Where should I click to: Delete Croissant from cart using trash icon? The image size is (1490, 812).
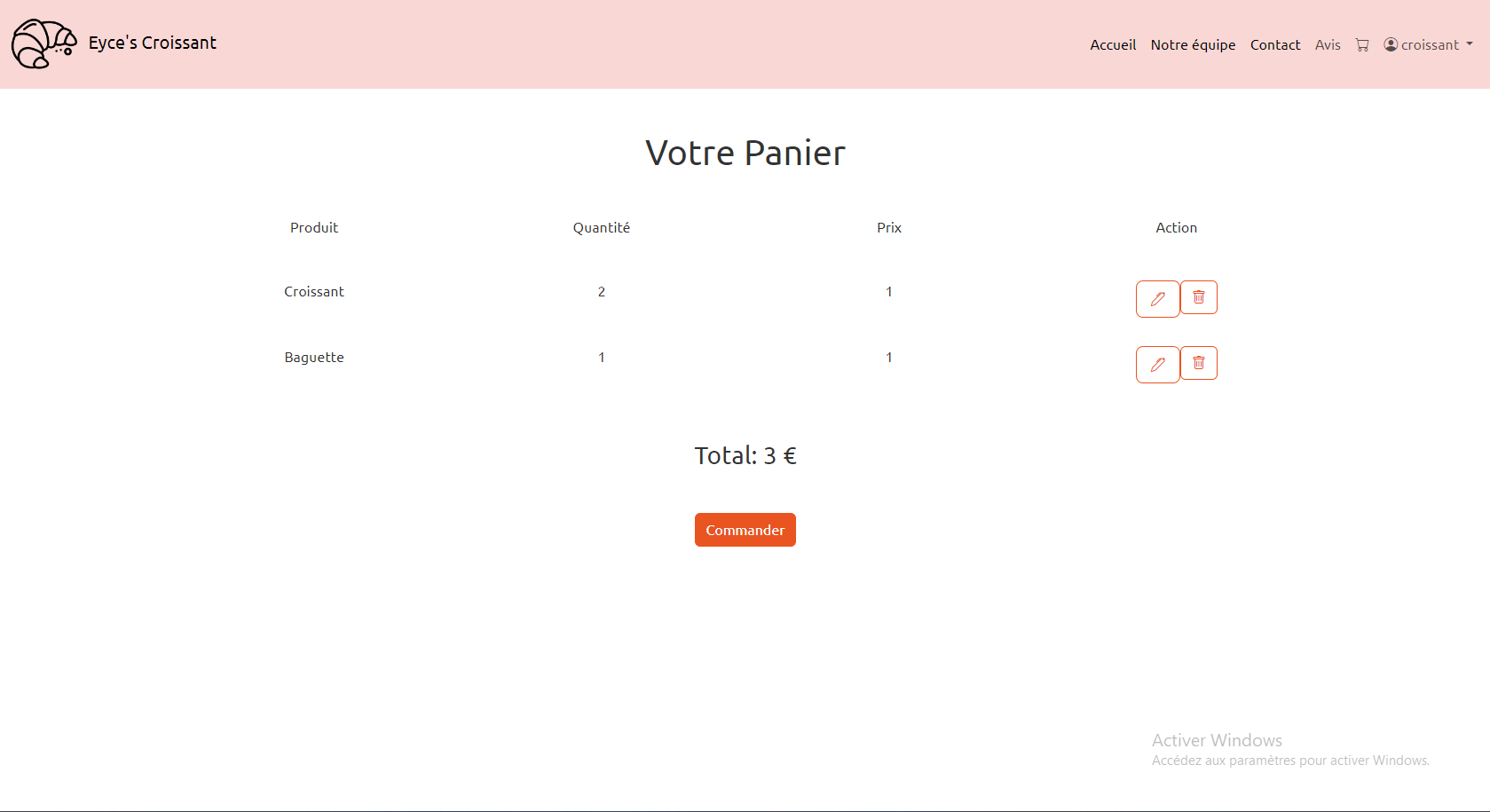1199,297
